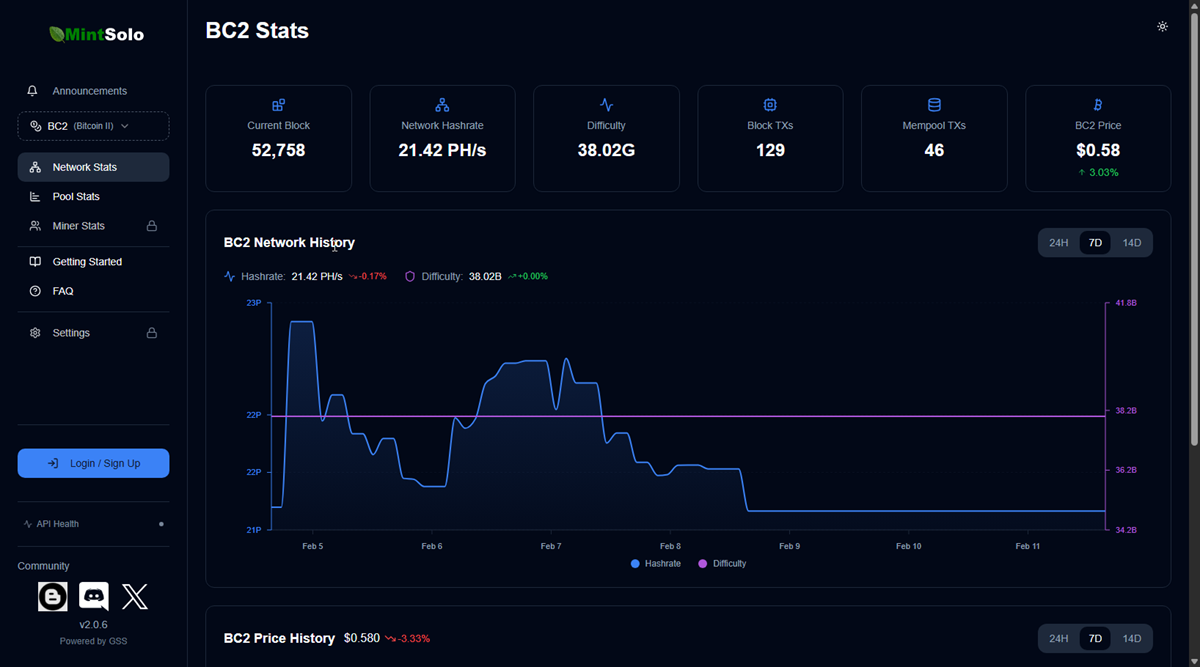Toggle Hashrate series in chart legend
This screenshot has height=667, width=1200.
pyautogui.click(x=656, y=564)
